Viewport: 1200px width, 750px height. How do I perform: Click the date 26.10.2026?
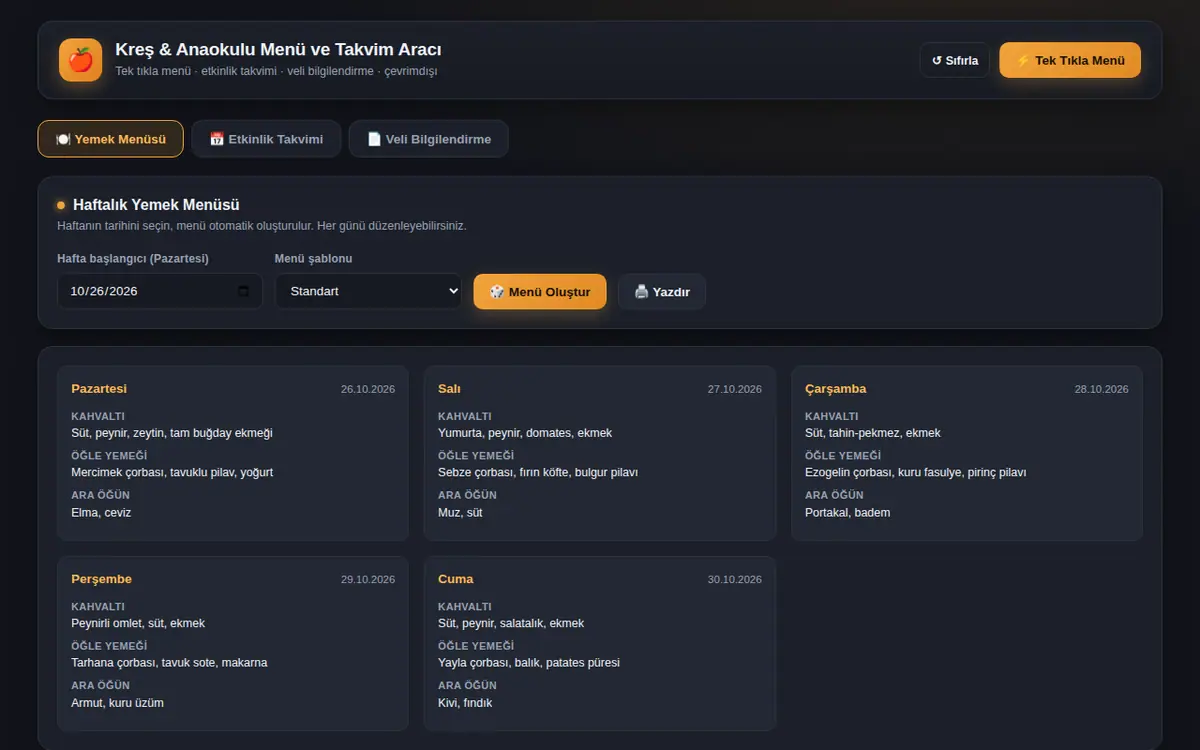(x=368, y=389)
